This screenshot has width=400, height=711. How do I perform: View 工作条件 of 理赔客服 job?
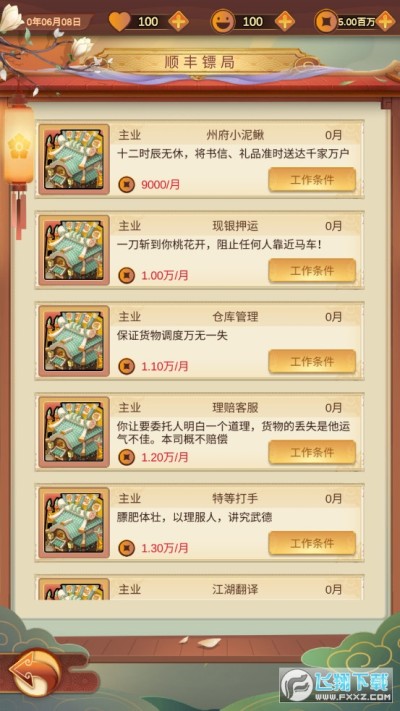click(312, 453)
